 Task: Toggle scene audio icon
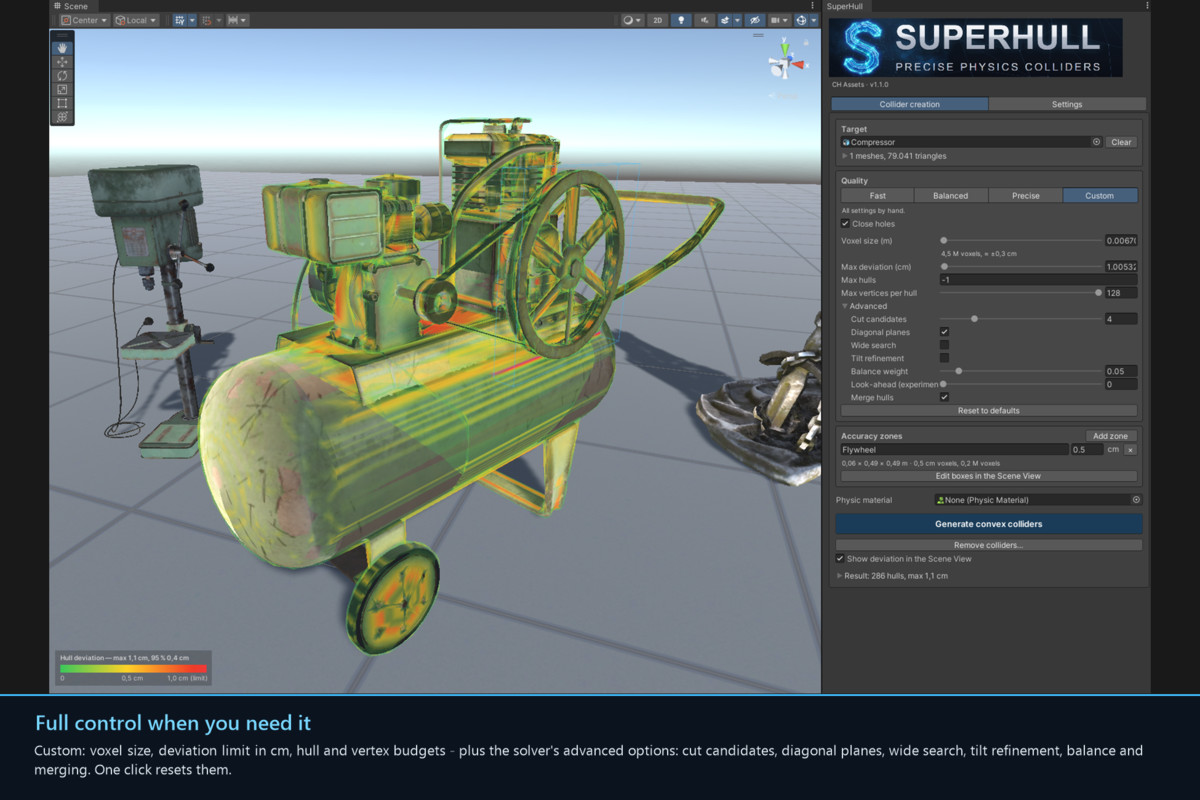point(704,20)
